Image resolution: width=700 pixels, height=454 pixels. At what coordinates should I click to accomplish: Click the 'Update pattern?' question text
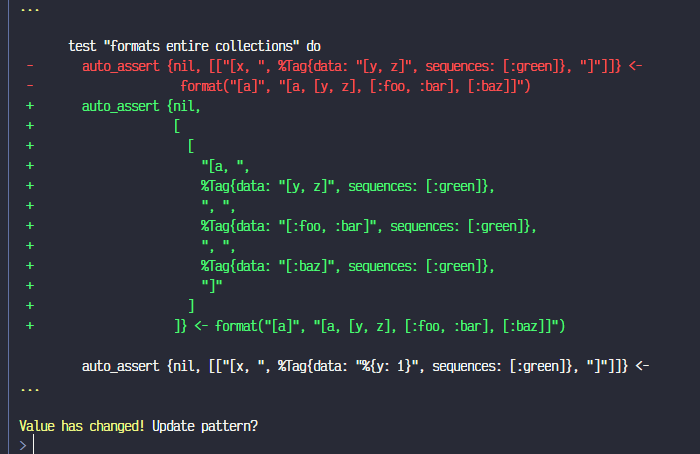pos(205,426)
